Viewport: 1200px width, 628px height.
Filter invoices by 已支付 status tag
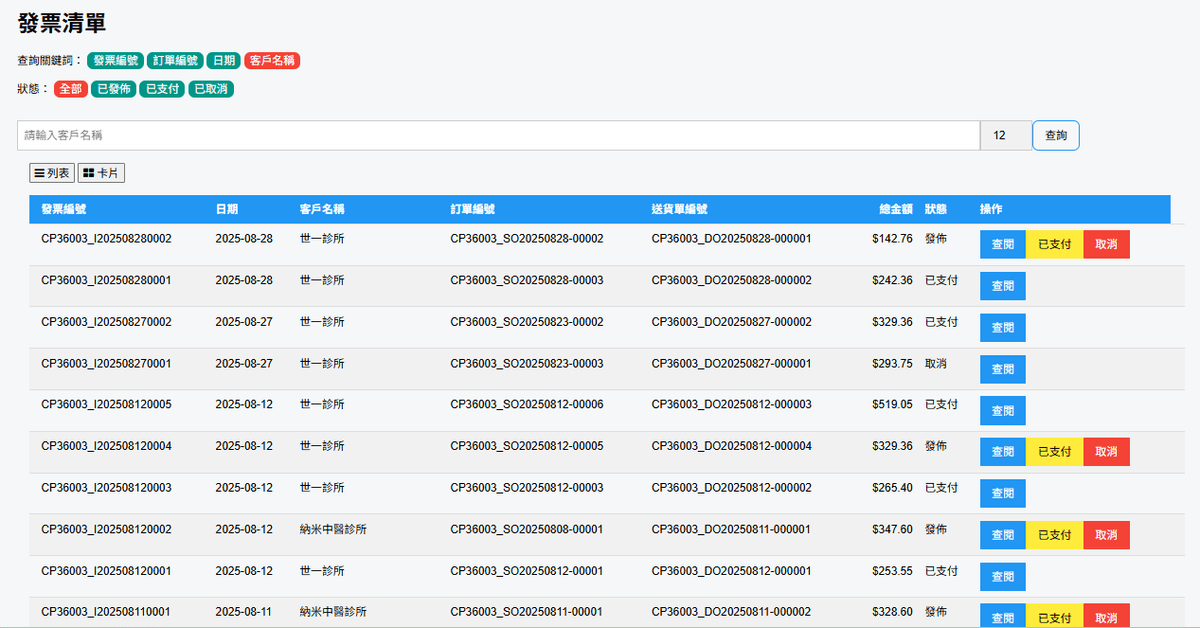pyautogui.click(x=162, y=89)
